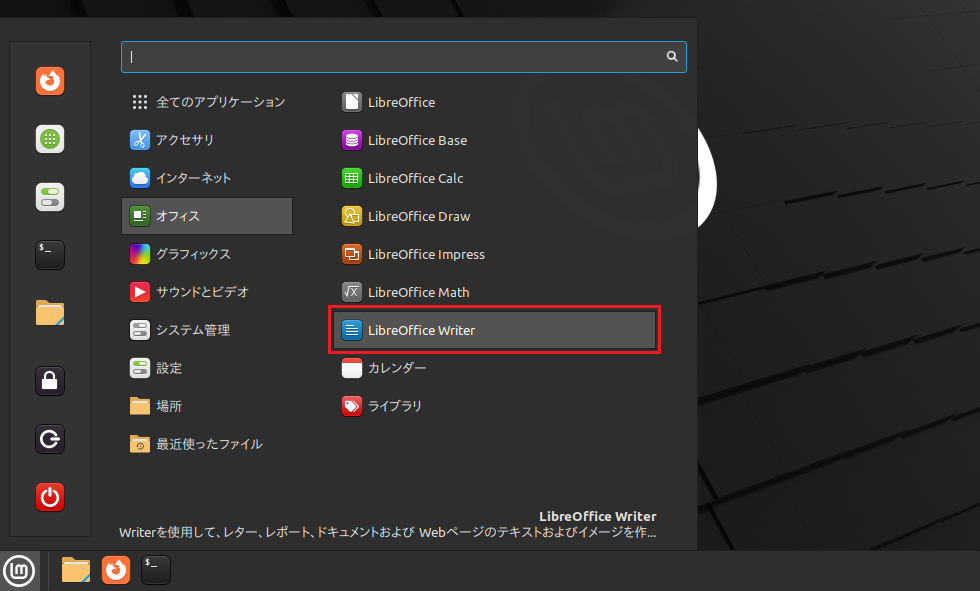Select システム管理 category
Image resolution: width=980 pixels, height=591 pixels.
[x=207, y=330]
